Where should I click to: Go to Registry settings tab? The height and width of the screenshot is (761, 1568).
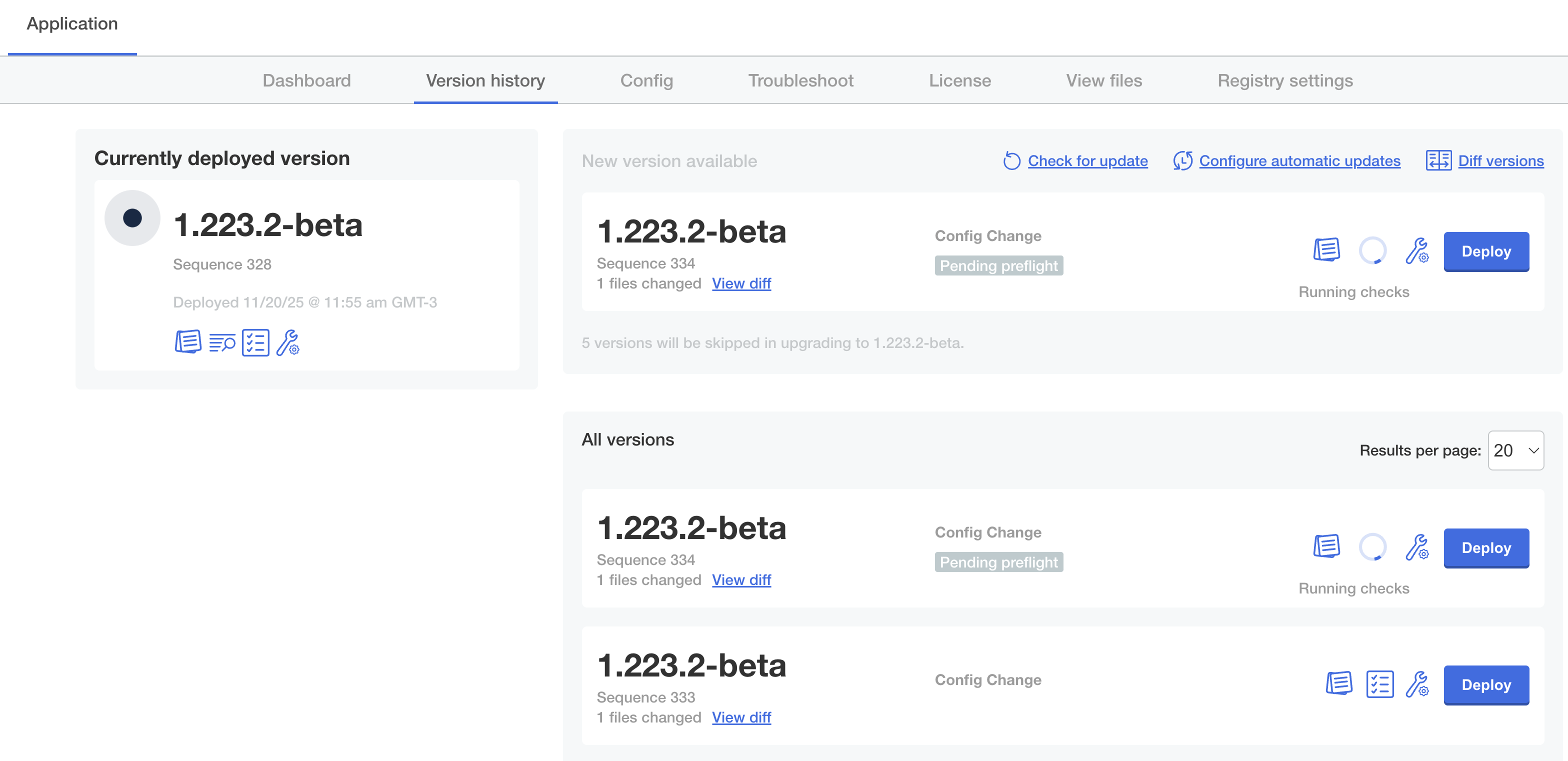pyautogui.click(x=1284, y=80)
